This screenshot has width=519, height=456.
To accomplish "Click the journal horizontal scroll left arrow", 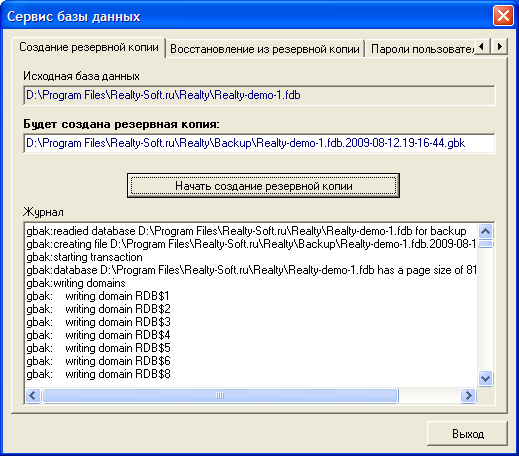I will pos(33,396).
